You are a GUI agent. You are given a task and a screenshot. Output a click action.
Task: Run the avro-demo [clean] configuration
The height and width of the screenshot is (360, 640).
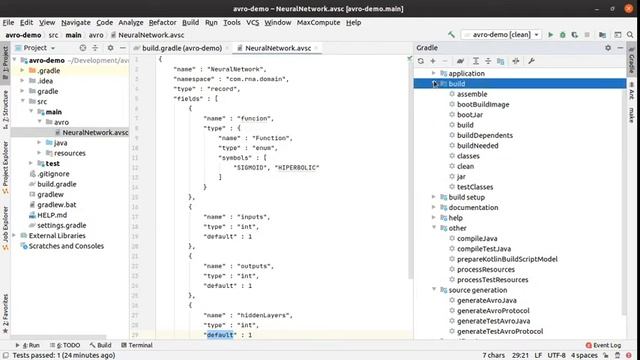[x=550, y=35]
